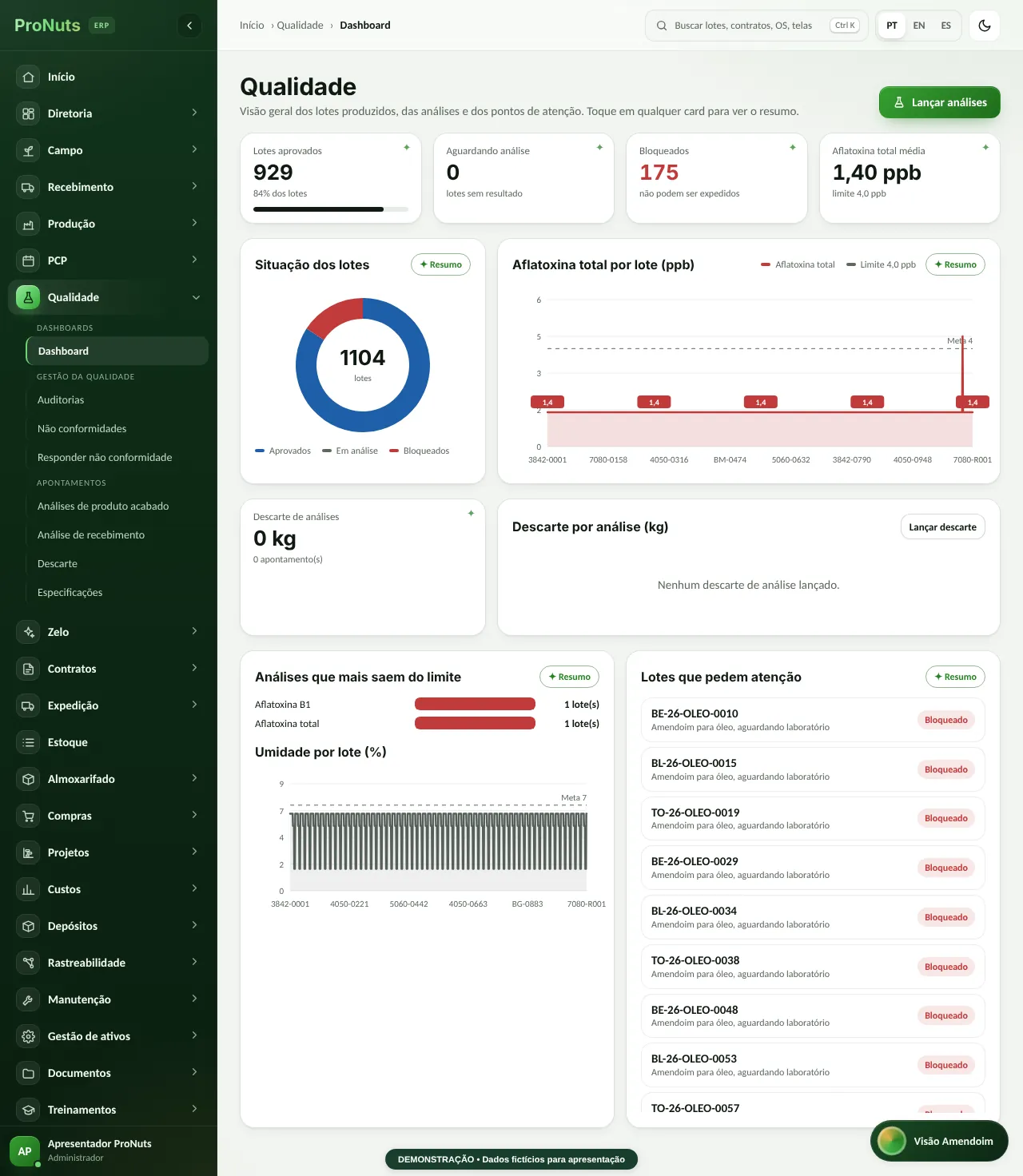Switch language to EN

pos(919,26)
